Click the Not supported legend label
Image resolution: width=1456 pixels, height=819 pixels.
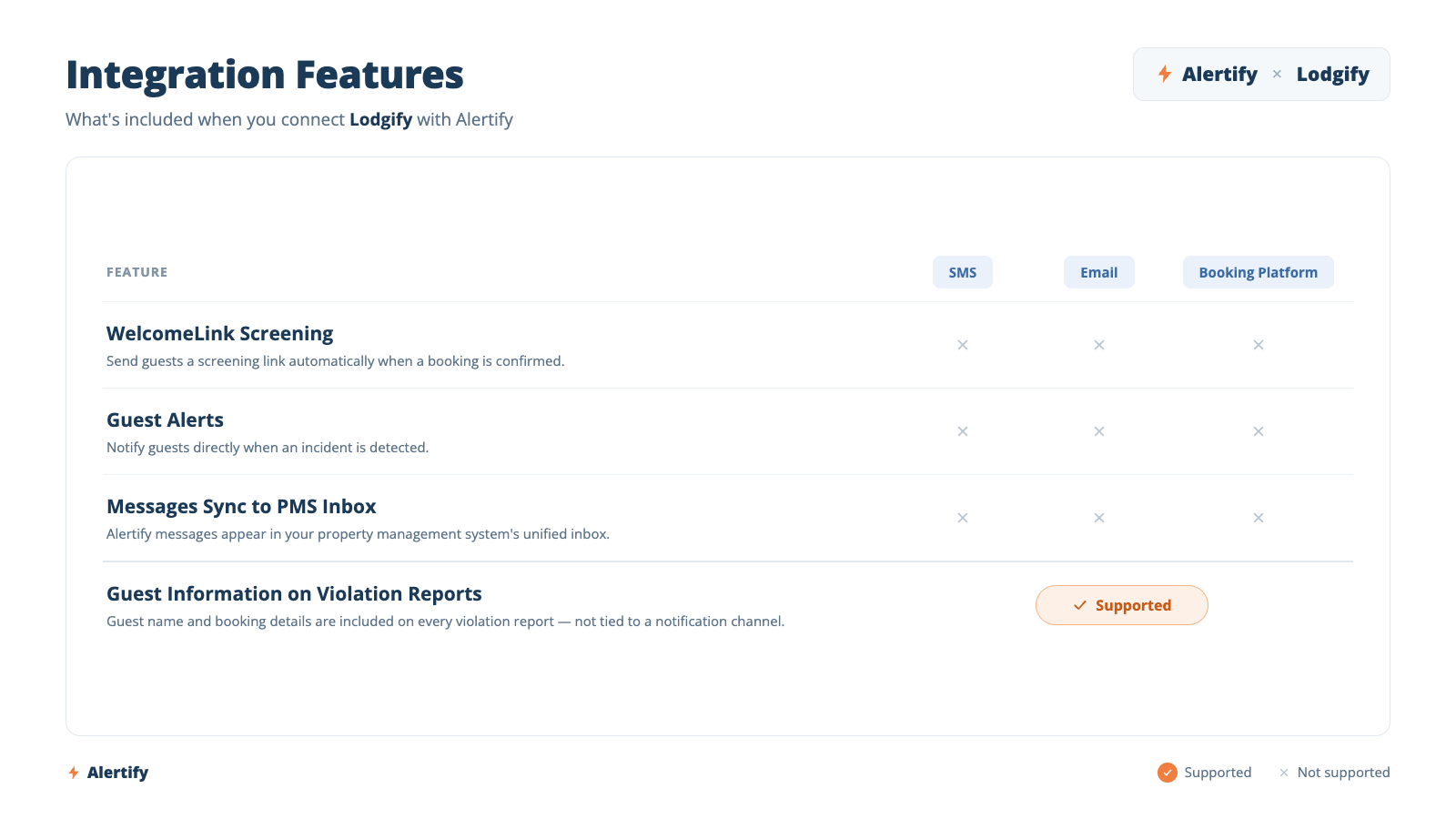click(x=1344, y=773)
